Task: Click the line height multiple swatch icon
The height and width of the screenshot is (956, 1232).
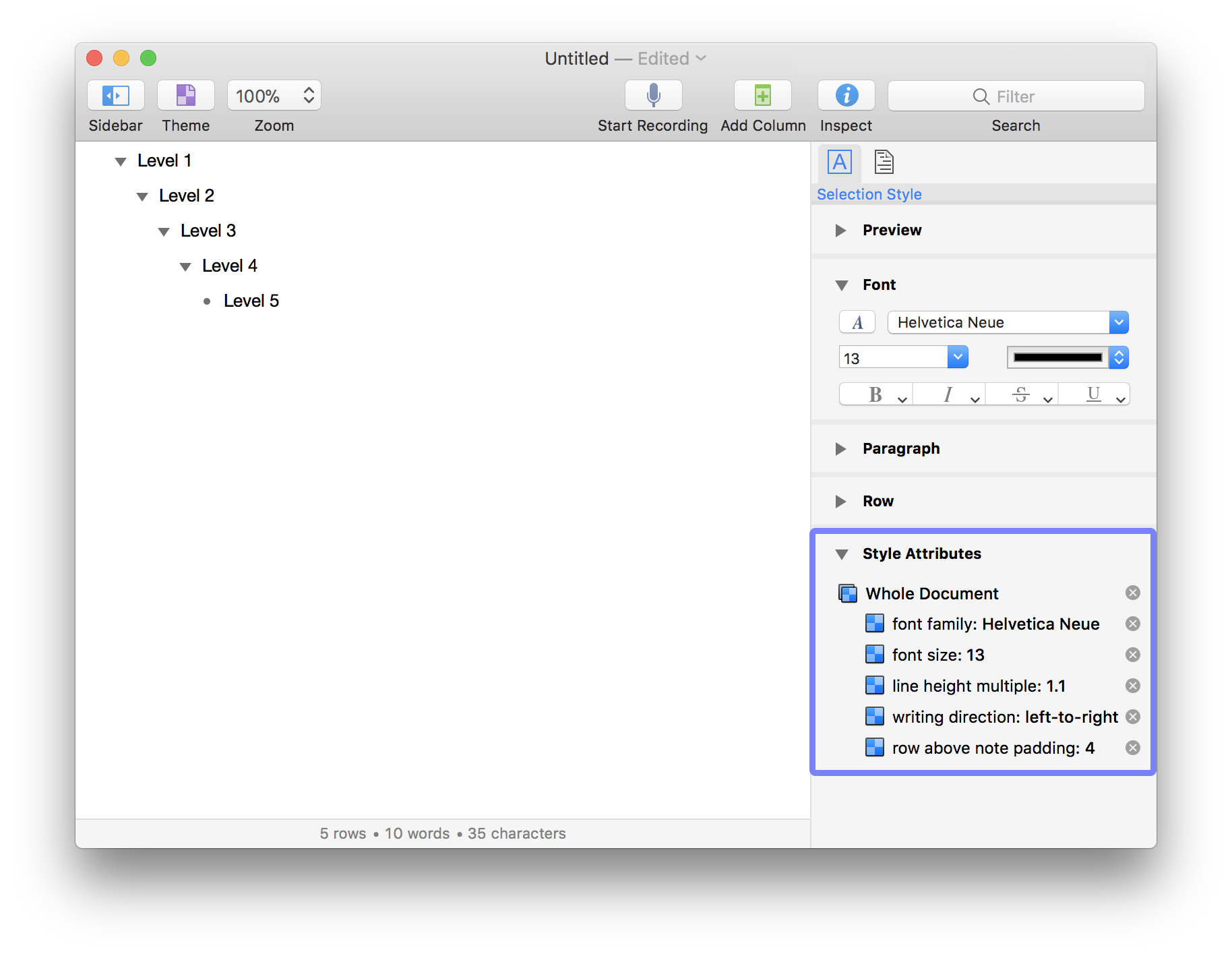Action: tap(875, 686)
